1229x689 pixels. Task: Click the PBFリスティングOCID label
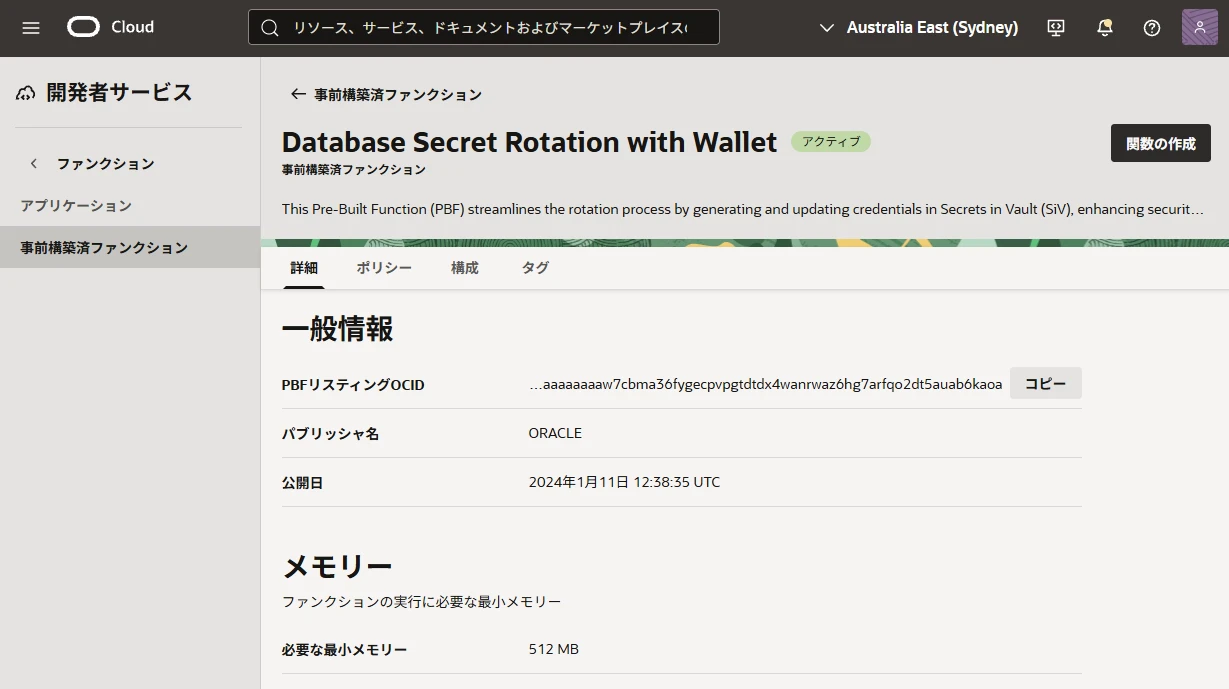point(353,385)
